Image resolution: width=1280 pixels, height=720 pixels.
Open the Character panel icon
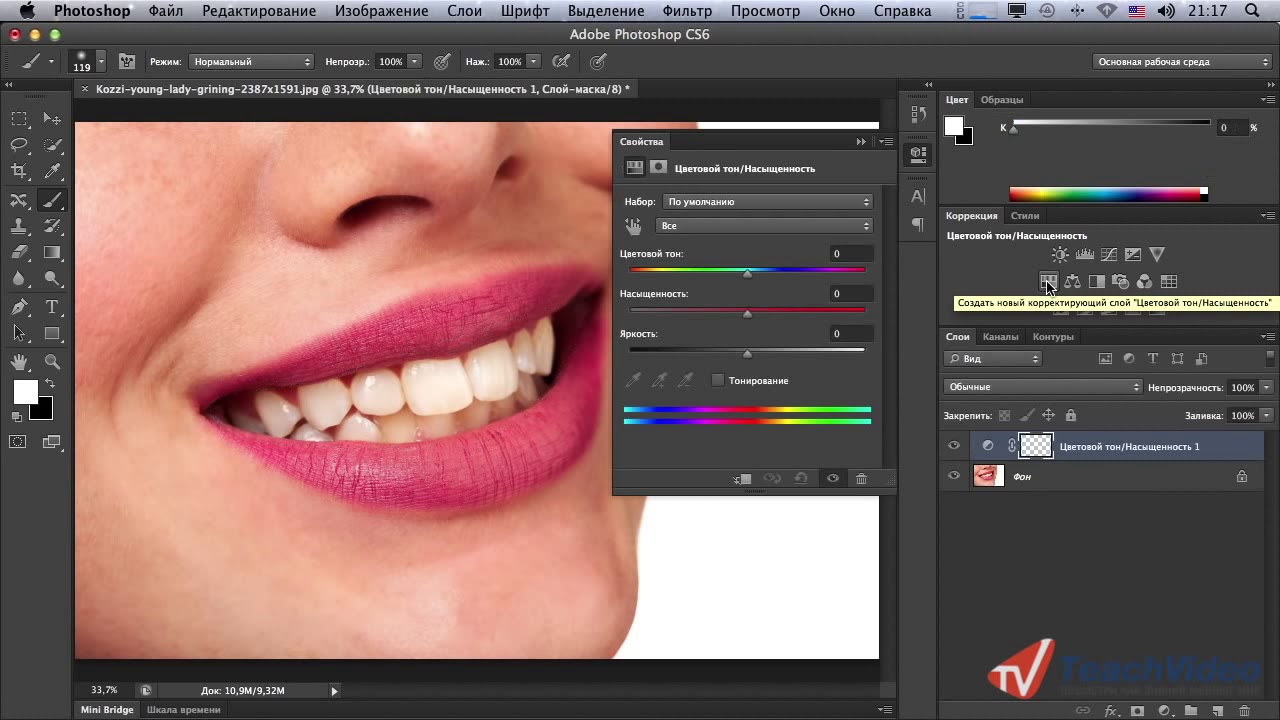coord(917,197)
